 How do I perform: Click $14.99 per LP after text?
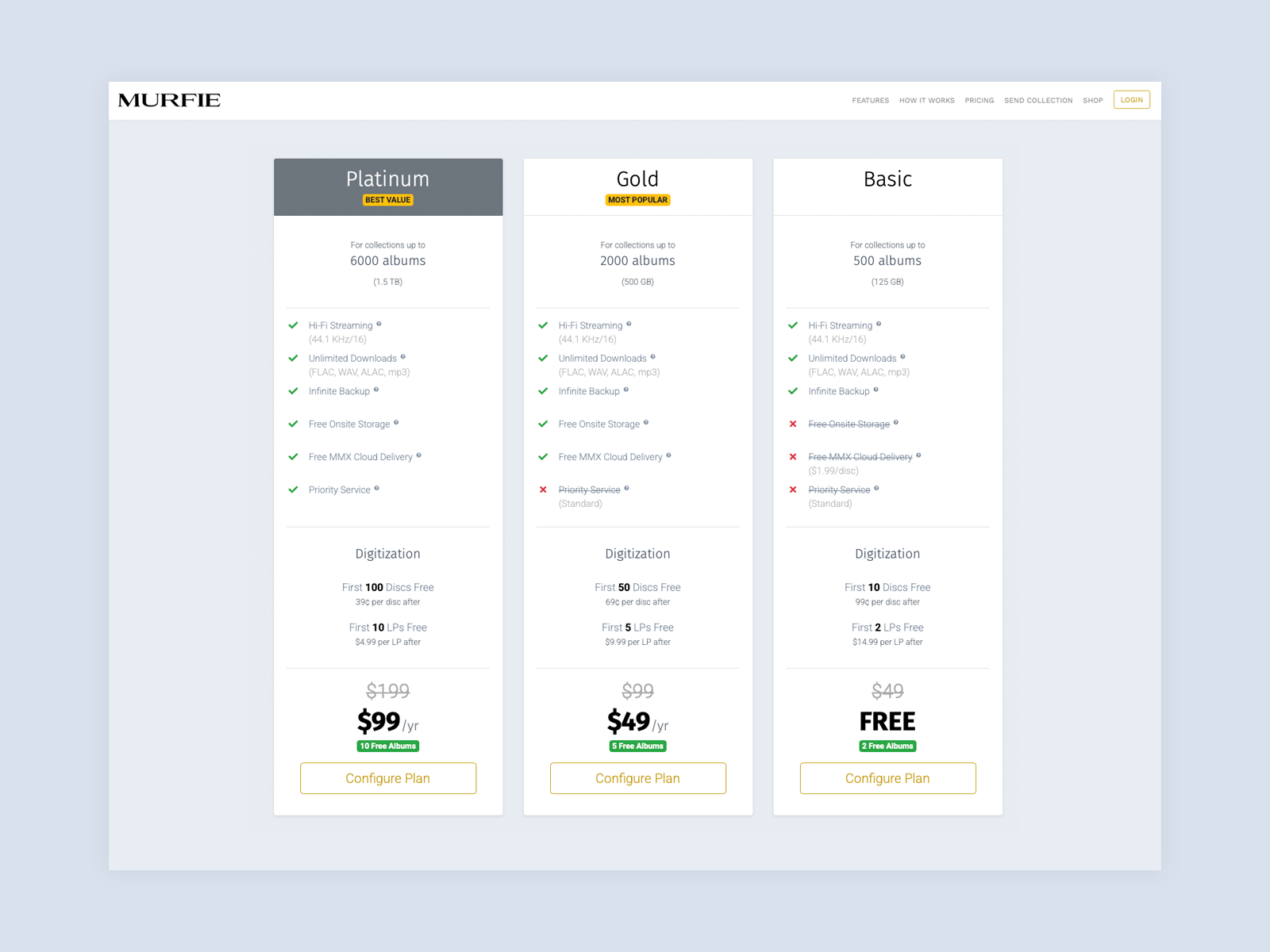click(887, 643)
